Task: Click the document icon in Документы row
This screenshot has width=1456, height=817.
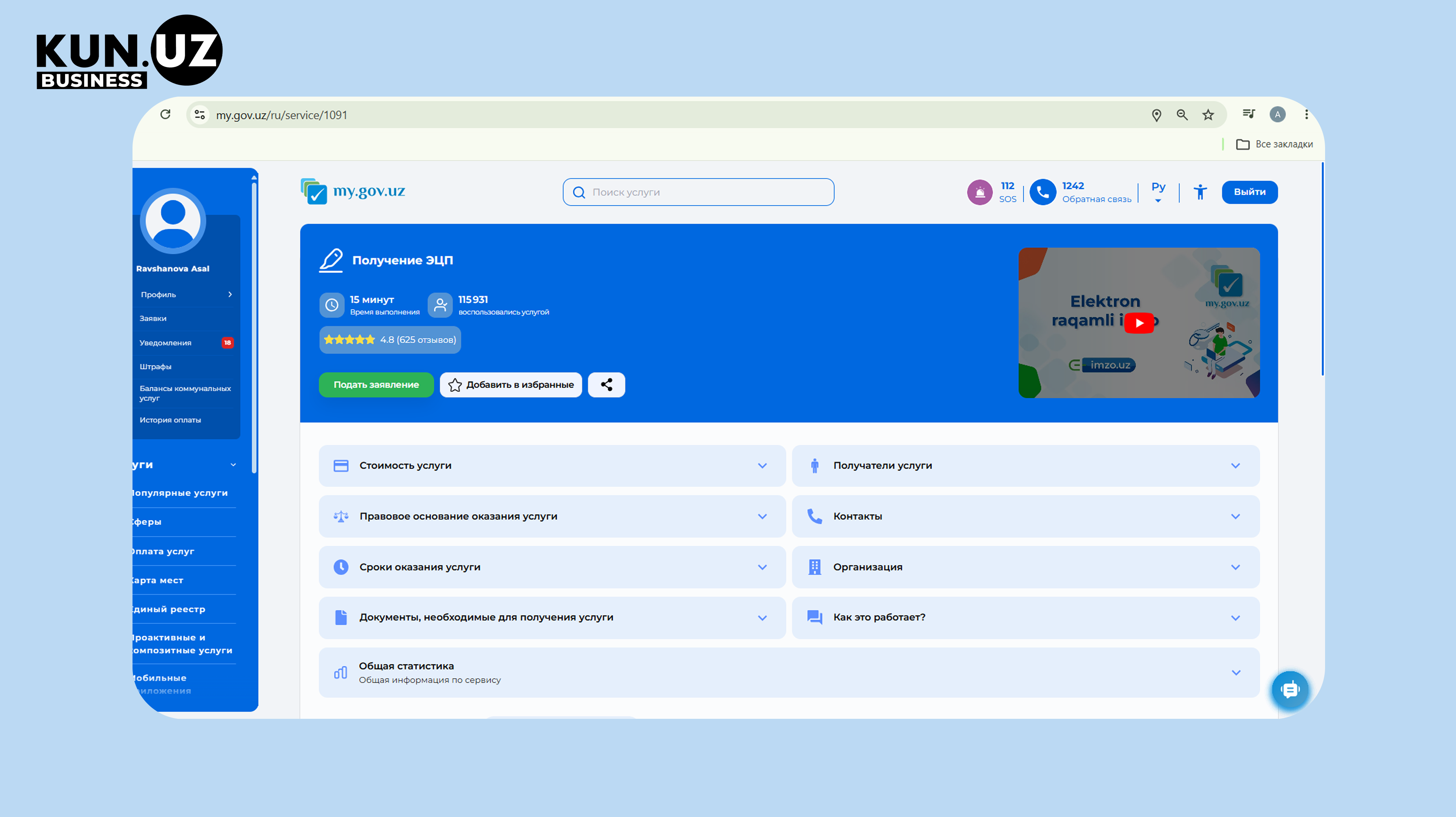Action: pyautogui.click(x=341, y=617)
